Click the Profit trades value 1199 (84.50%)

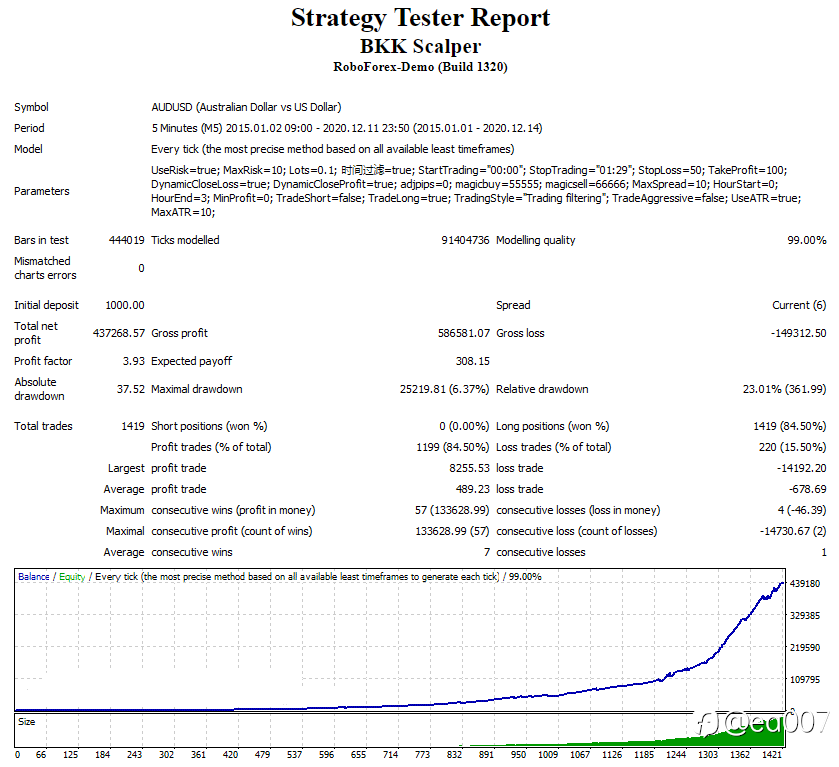453,447
